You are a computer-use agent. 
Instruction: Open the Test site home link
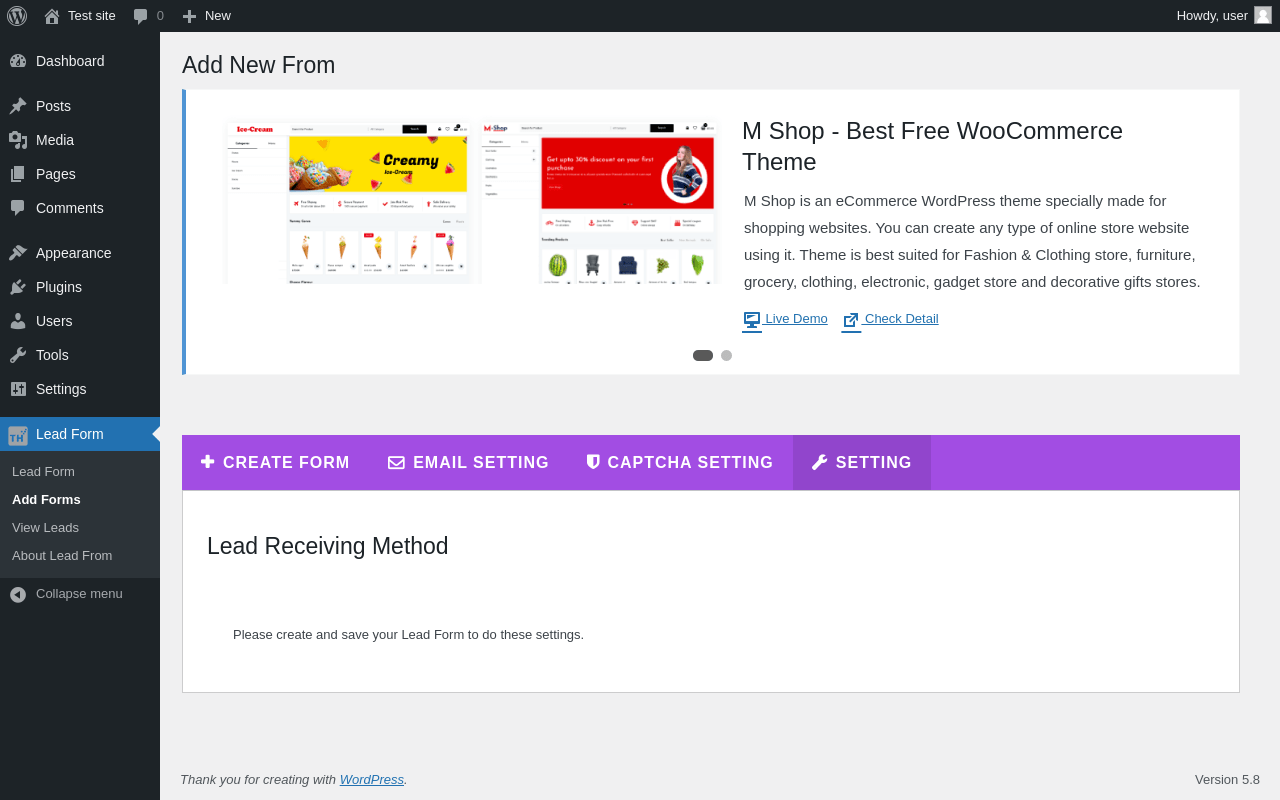click(80, 16)
